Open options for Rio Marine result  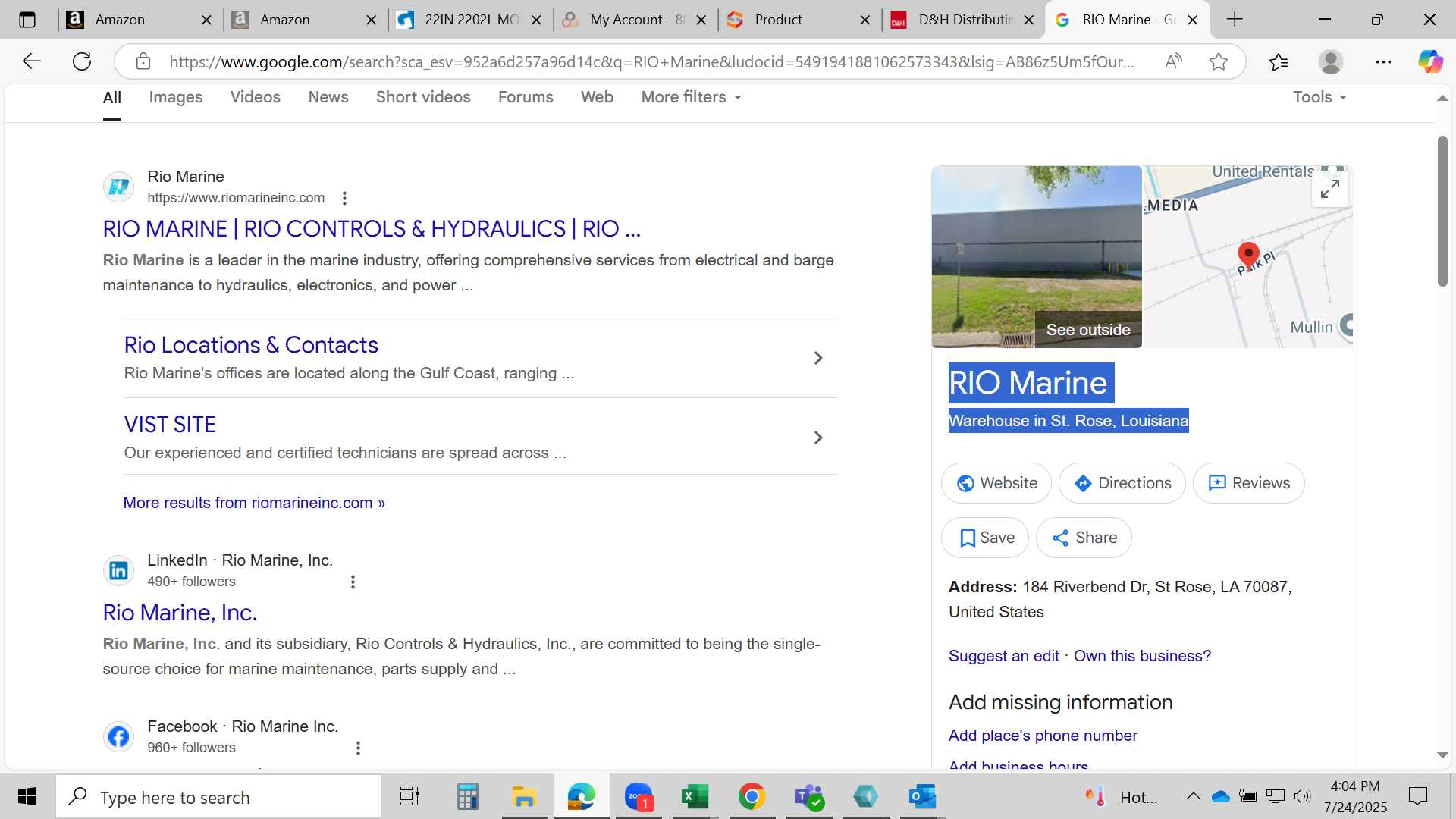[344, 198]
